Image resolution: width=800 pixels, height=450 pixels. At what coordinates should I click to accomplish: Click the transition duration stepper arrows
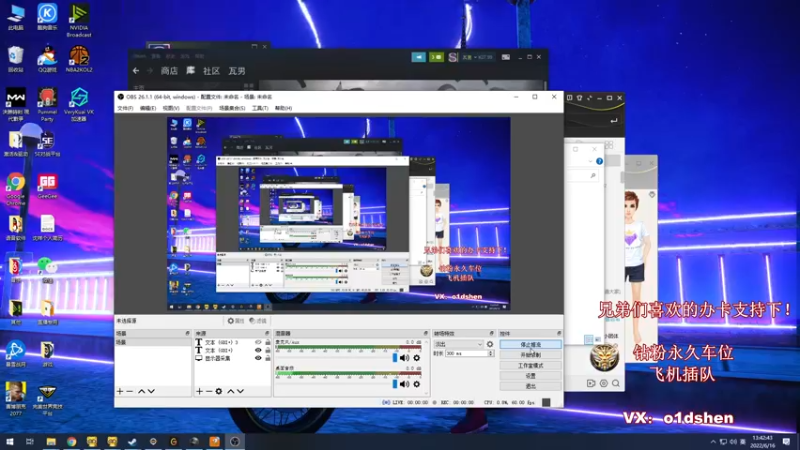click(491, 353)
